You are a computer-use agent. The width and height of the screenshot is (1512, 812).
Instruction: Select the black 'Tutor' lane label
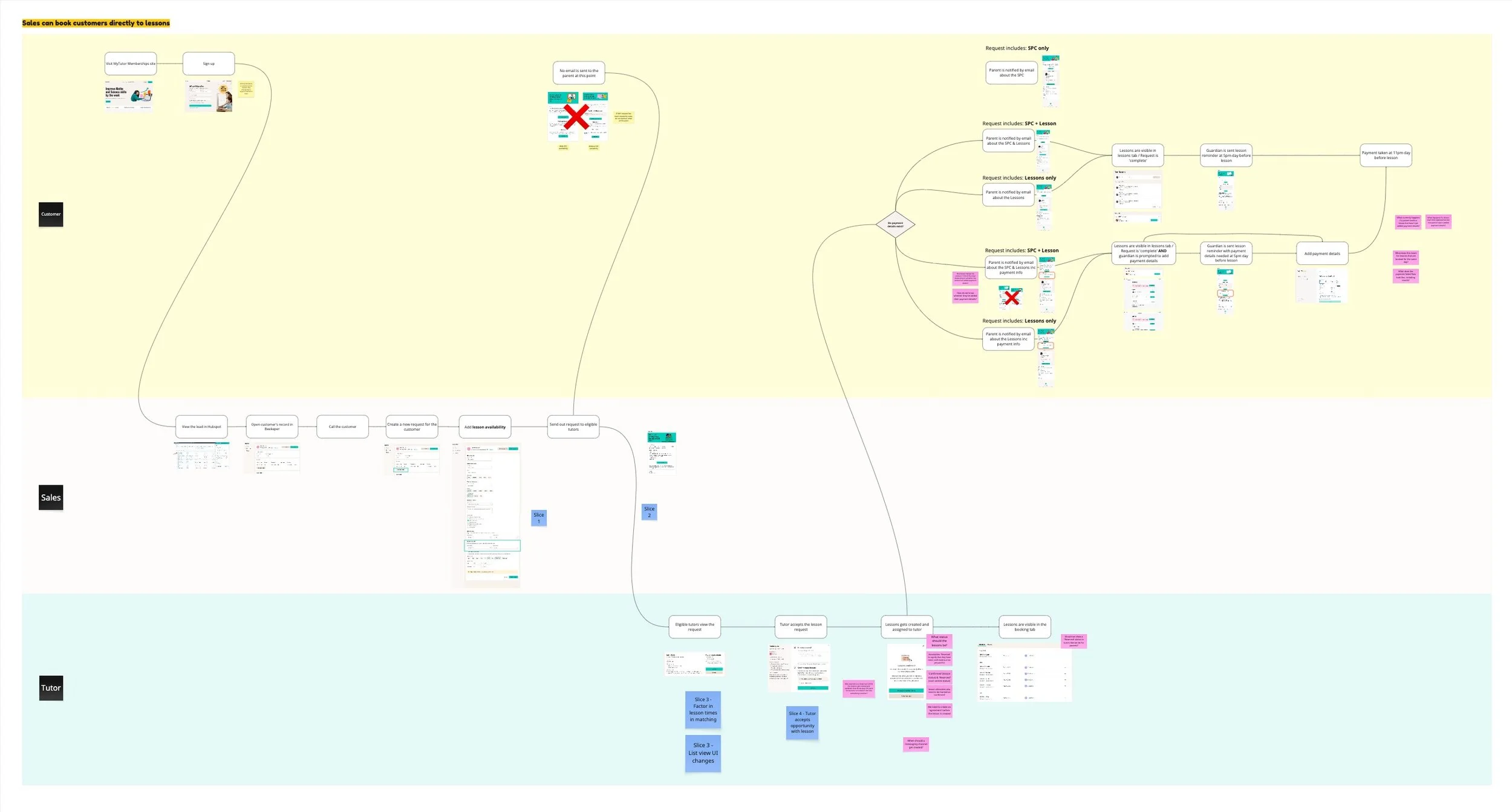51,688
